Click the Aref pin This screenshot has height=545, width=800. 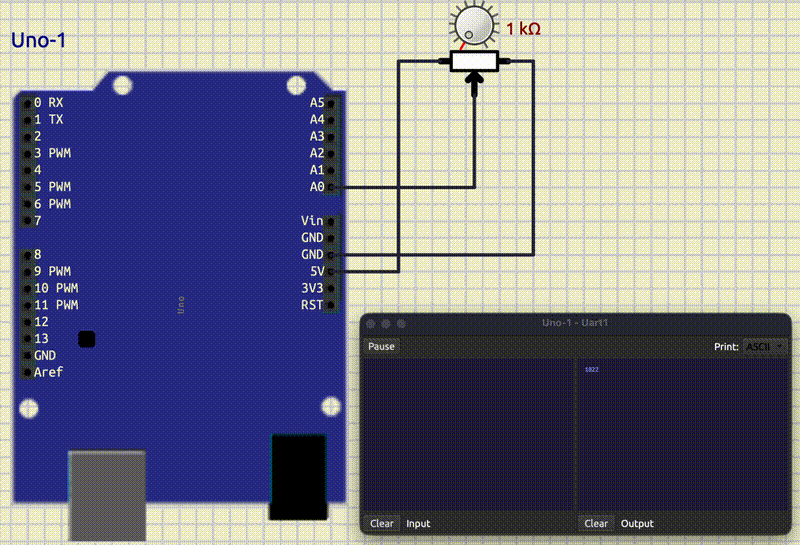[26, 372]
